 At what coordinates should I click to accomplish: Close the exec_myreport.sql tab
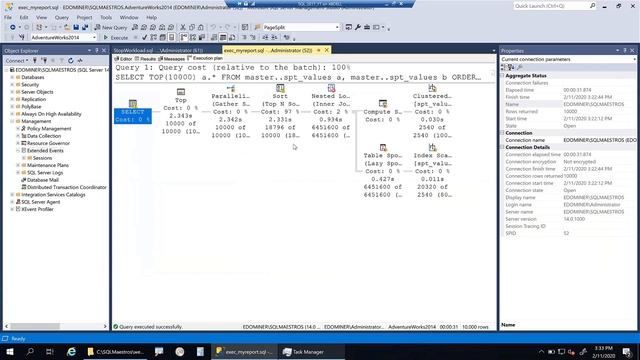pos(327,50)
